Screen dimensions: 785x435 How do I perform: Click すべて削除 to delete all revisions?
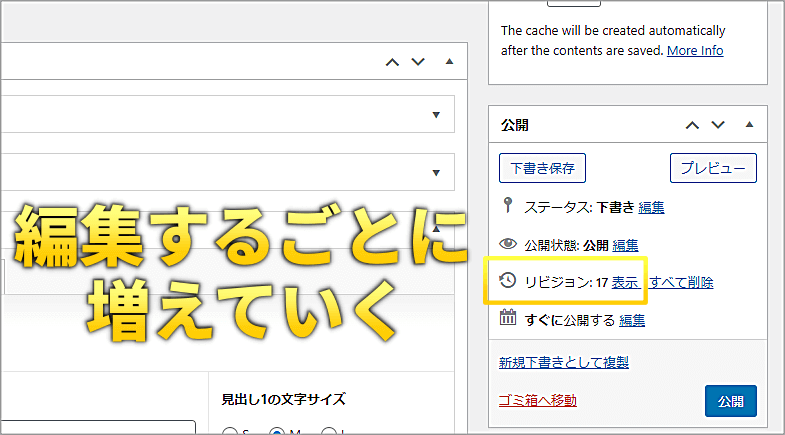(681, 282)
